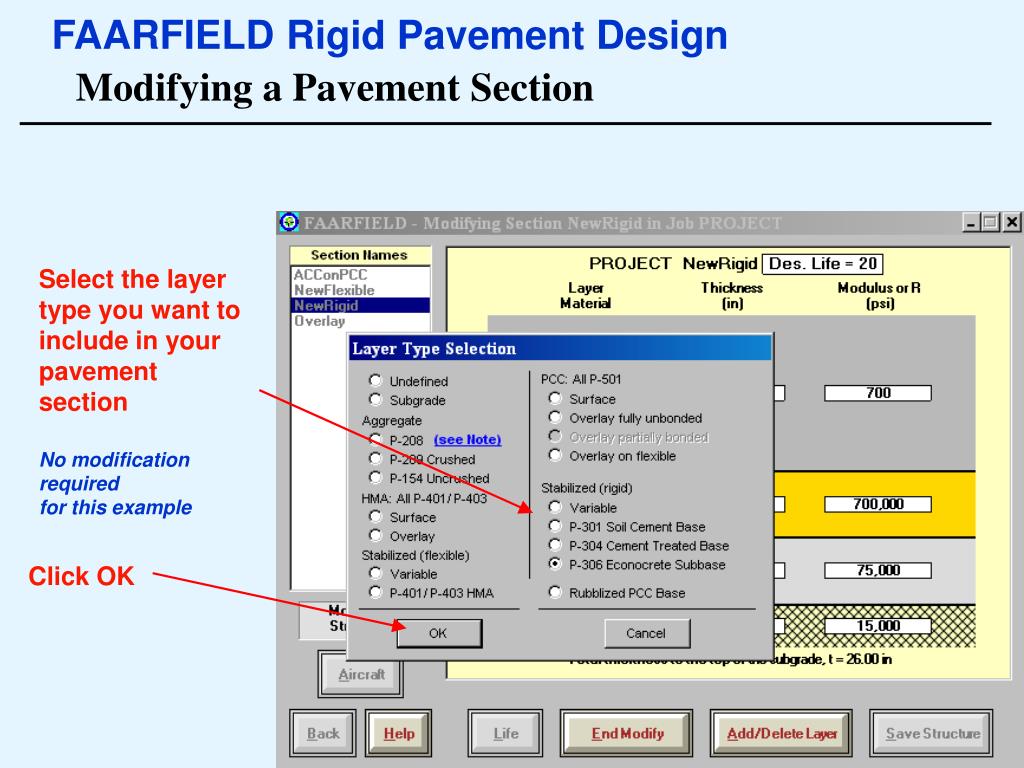Click the Layer Type Selection title bar

560,349
